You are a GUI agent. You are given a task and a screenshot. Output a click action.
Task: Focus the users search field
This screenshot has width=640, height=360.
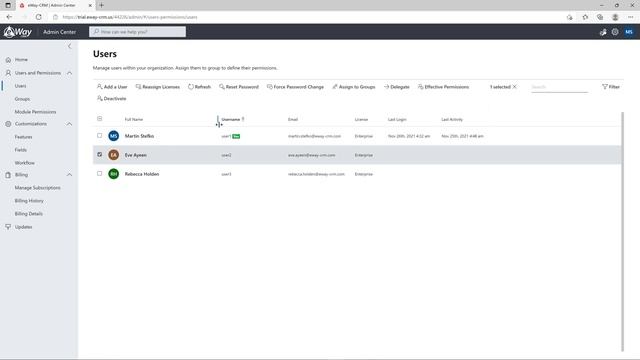click(x=559, y=87)
